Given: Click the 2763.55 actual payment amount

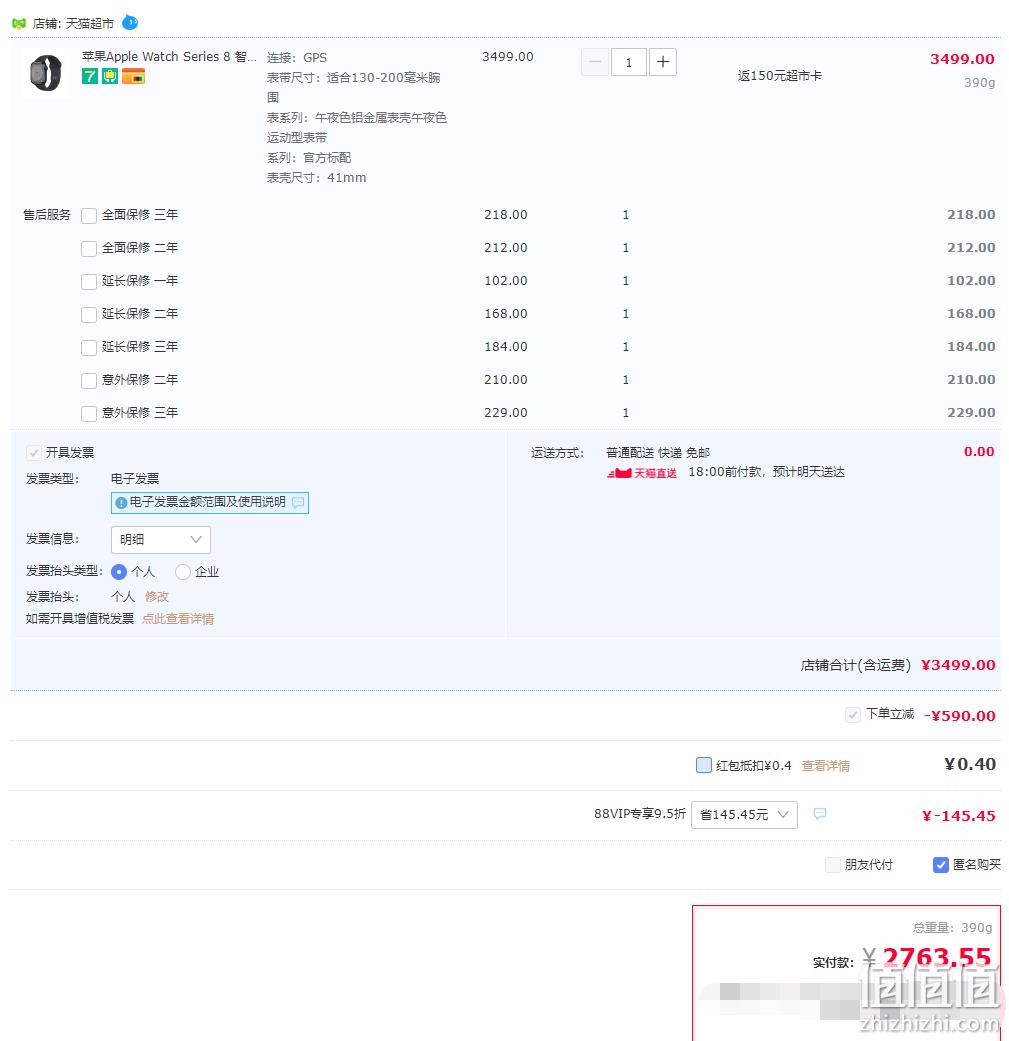Looking at the screenshot, I should [x=937, y=957].
